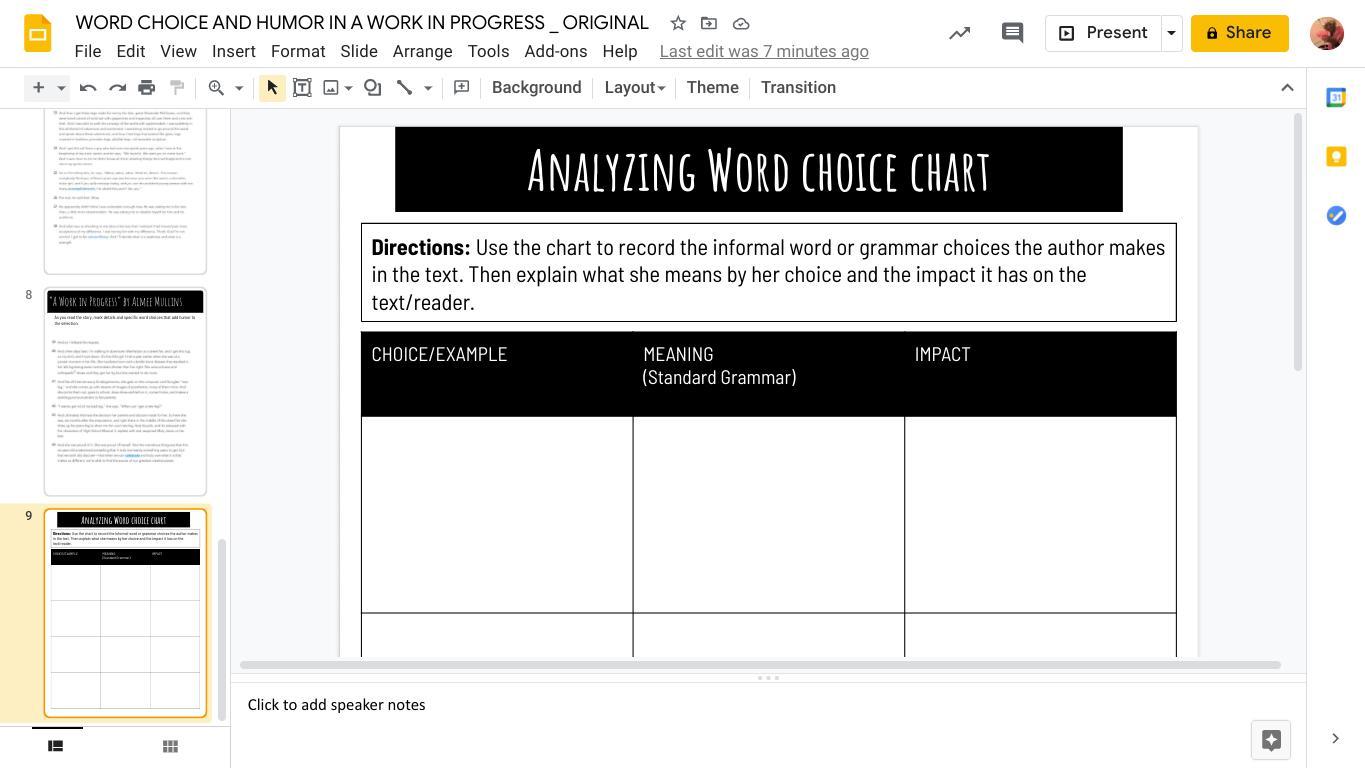This screenshot has width=1365, height=768.
Task: Open Google Calendar side panel
Action: (1336, 97)
